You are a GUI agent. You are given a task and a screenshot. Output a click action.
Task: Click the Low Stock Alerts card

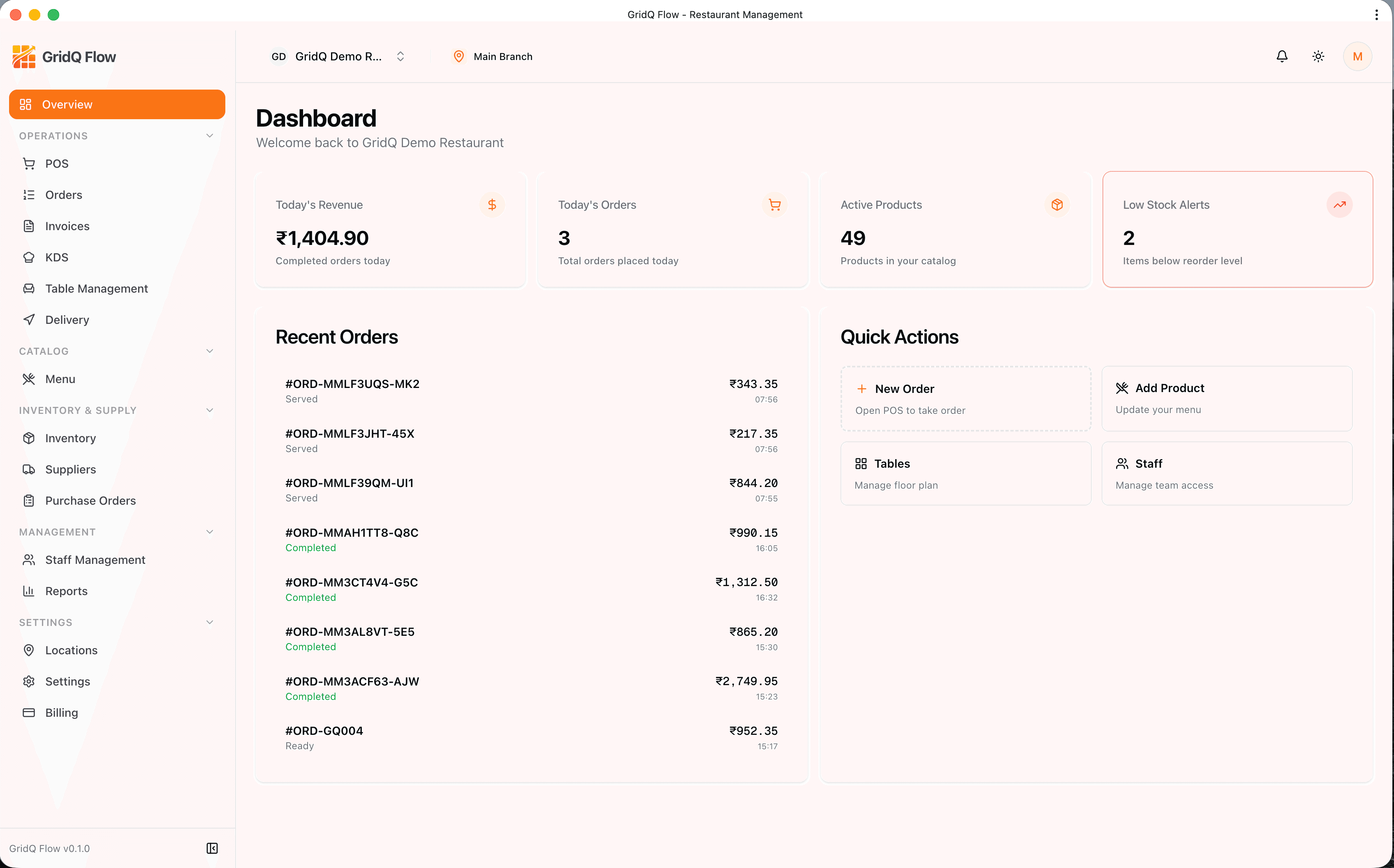click(x=1237, y=229)
